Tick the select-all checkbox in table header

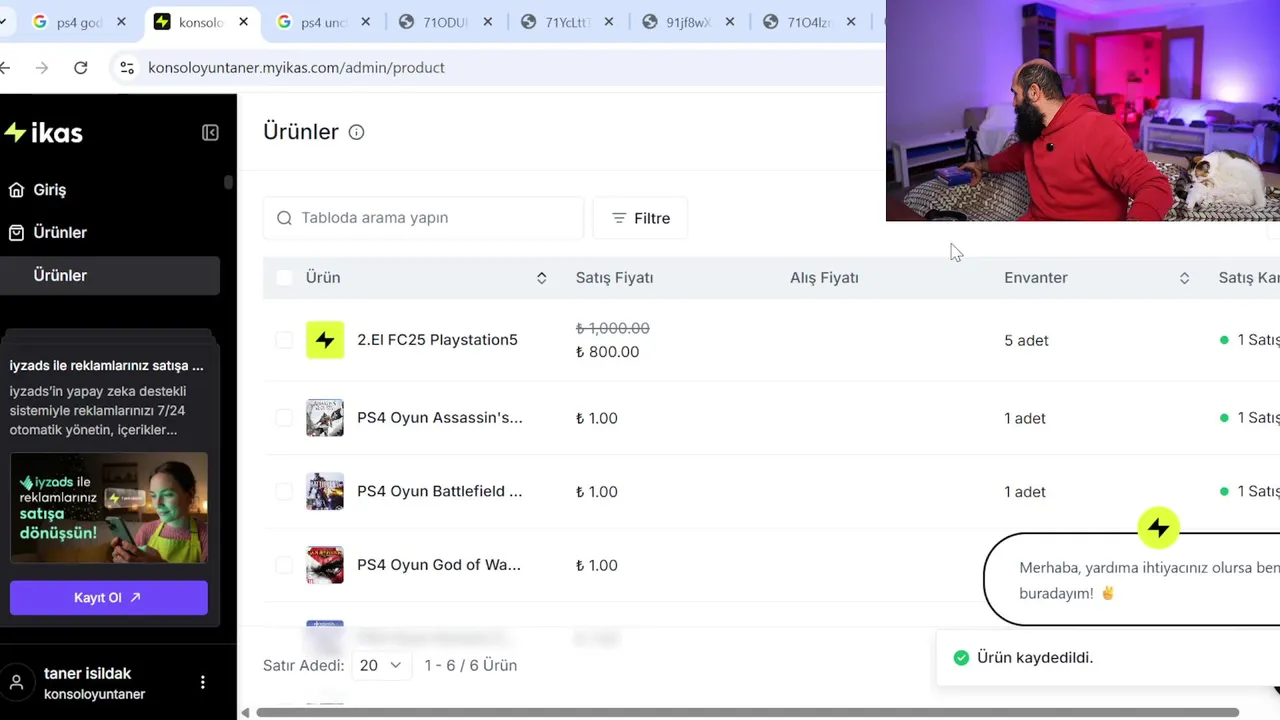point(284,277)
